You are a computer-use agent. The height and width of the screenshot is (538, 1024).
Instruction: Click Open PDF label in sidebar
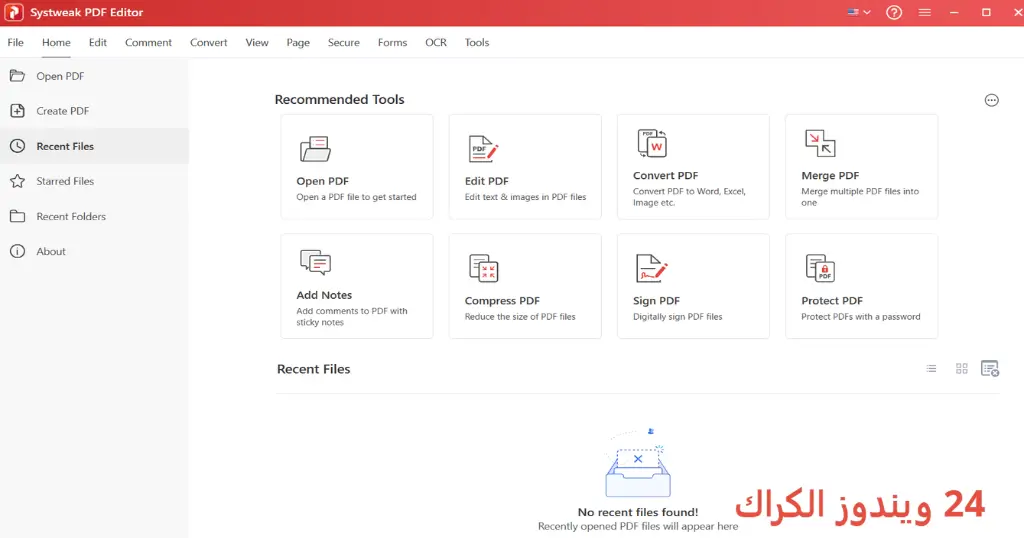tap(60, 76)
